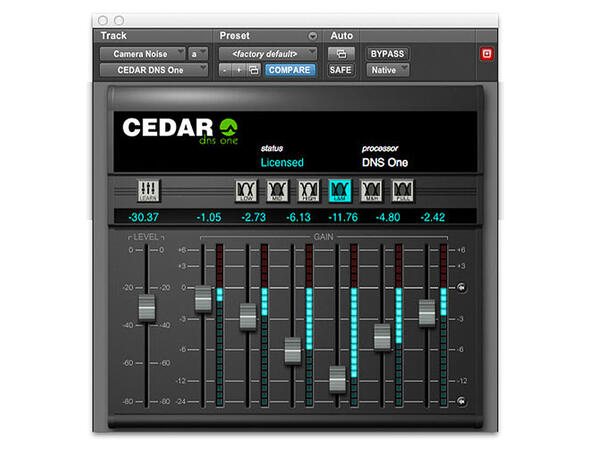The image size is (610, 450).
Task: Toggle automation SAFE mode
Action: 340,70
